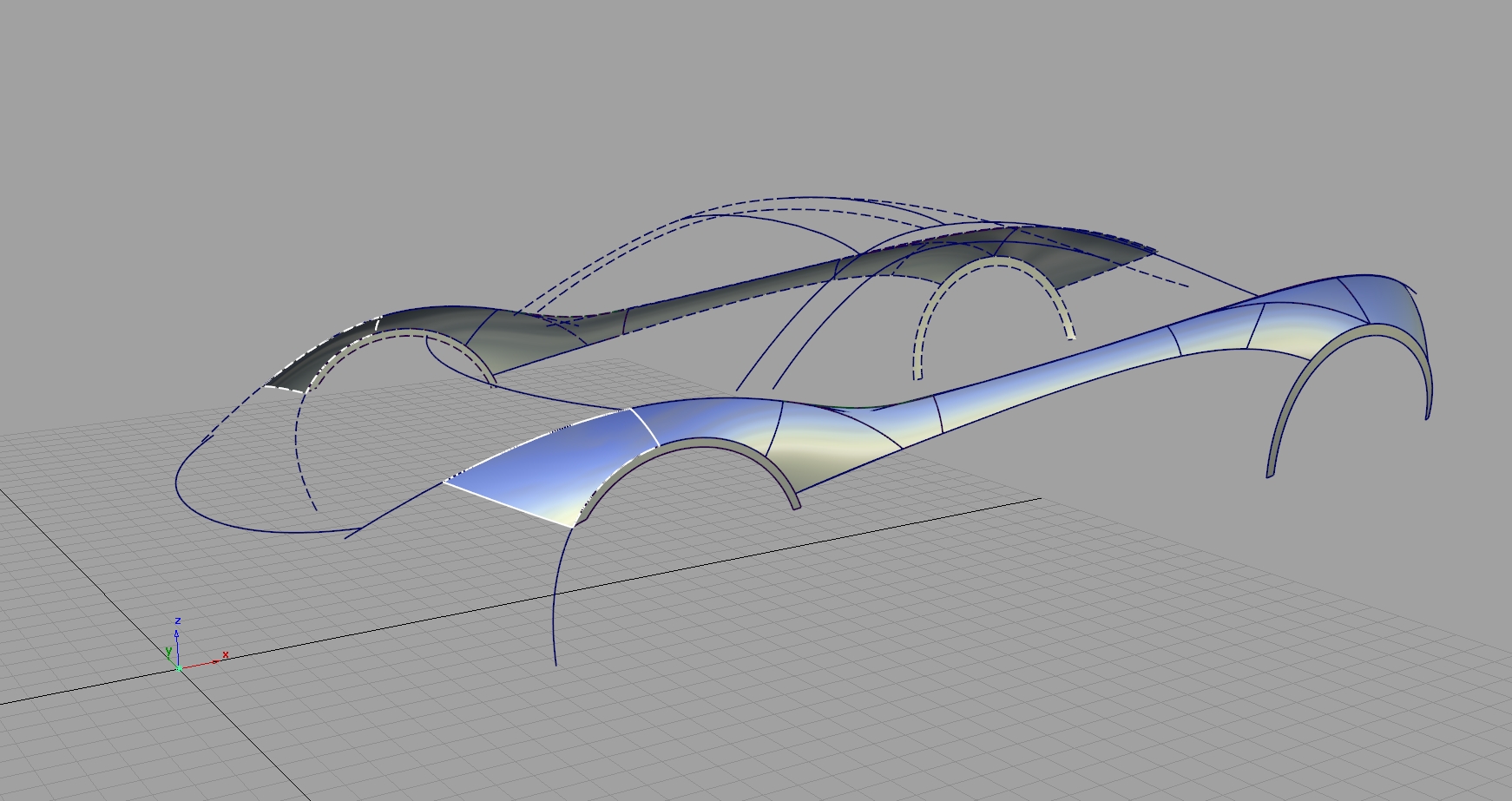This screenshot has height=801, width=1512.
Task: Click the axis gizmo origin point
Action: (179, 668)
